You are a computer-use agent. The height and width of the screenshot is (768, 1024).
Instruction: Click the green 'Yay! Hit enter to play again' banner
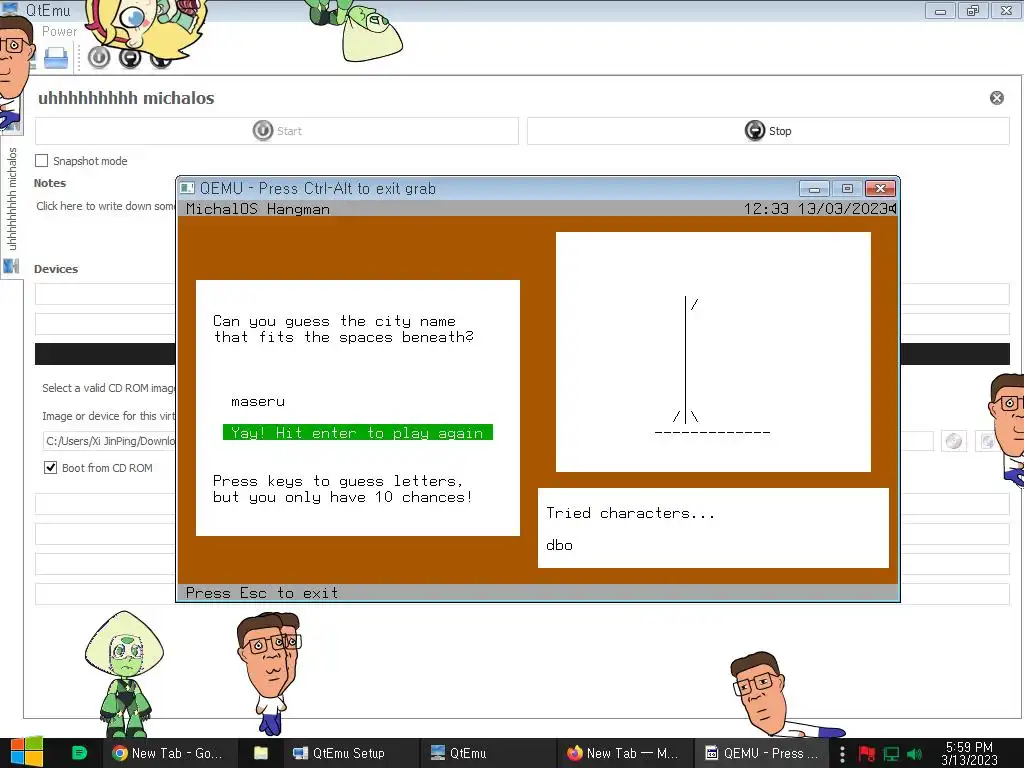[x=358, y=432]
